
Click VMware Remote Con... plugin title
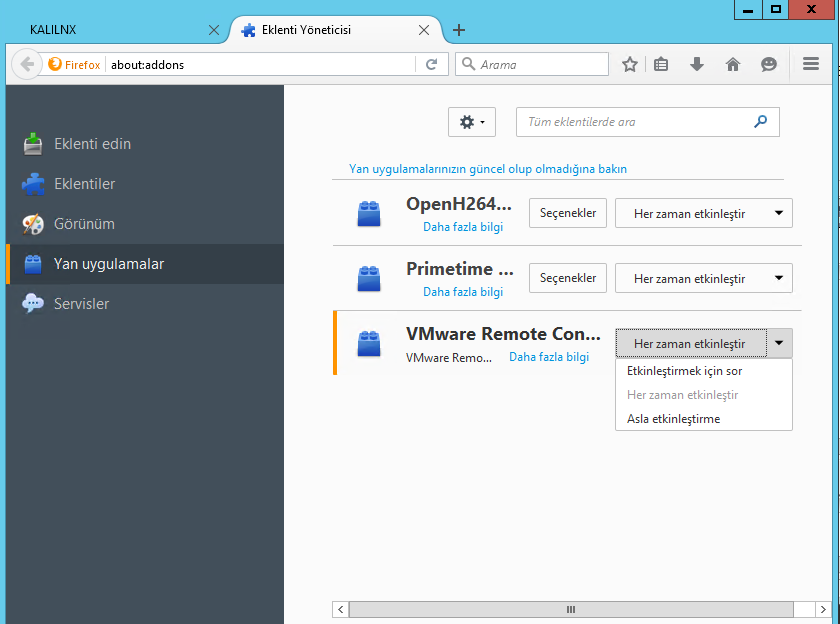click(503, 334)
